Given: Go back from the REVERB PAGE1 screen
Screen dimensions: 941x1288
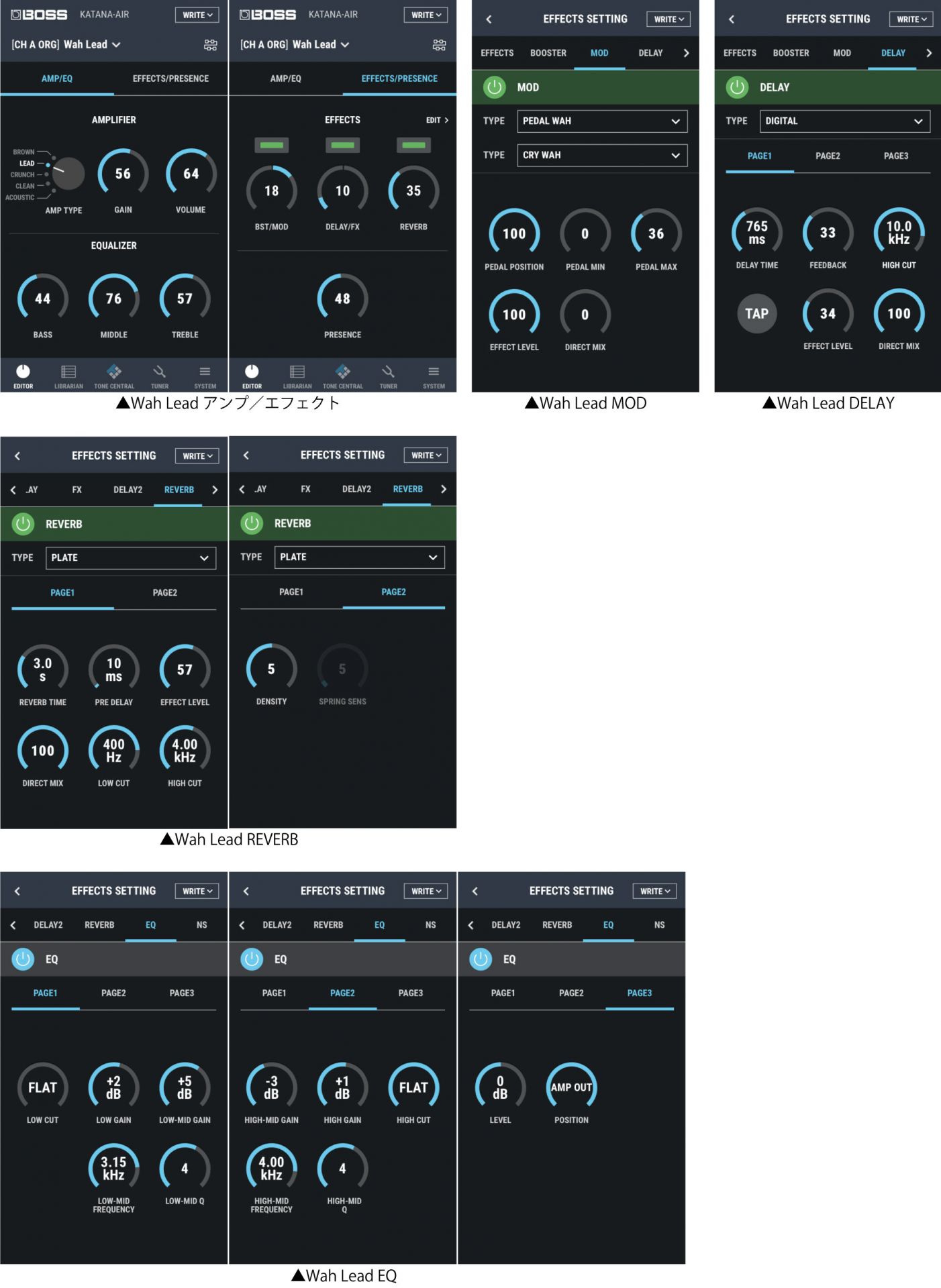Looking at the screenshot, I should click(x=17, y=456).
